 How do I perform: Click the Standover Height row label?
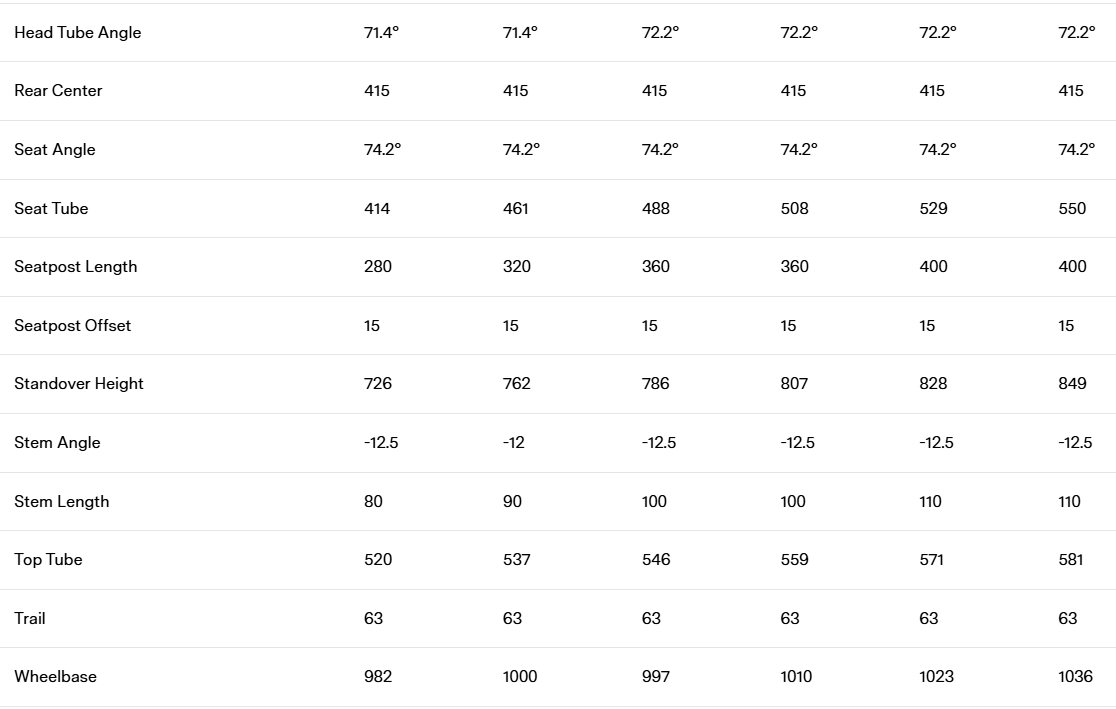point(79,384)
